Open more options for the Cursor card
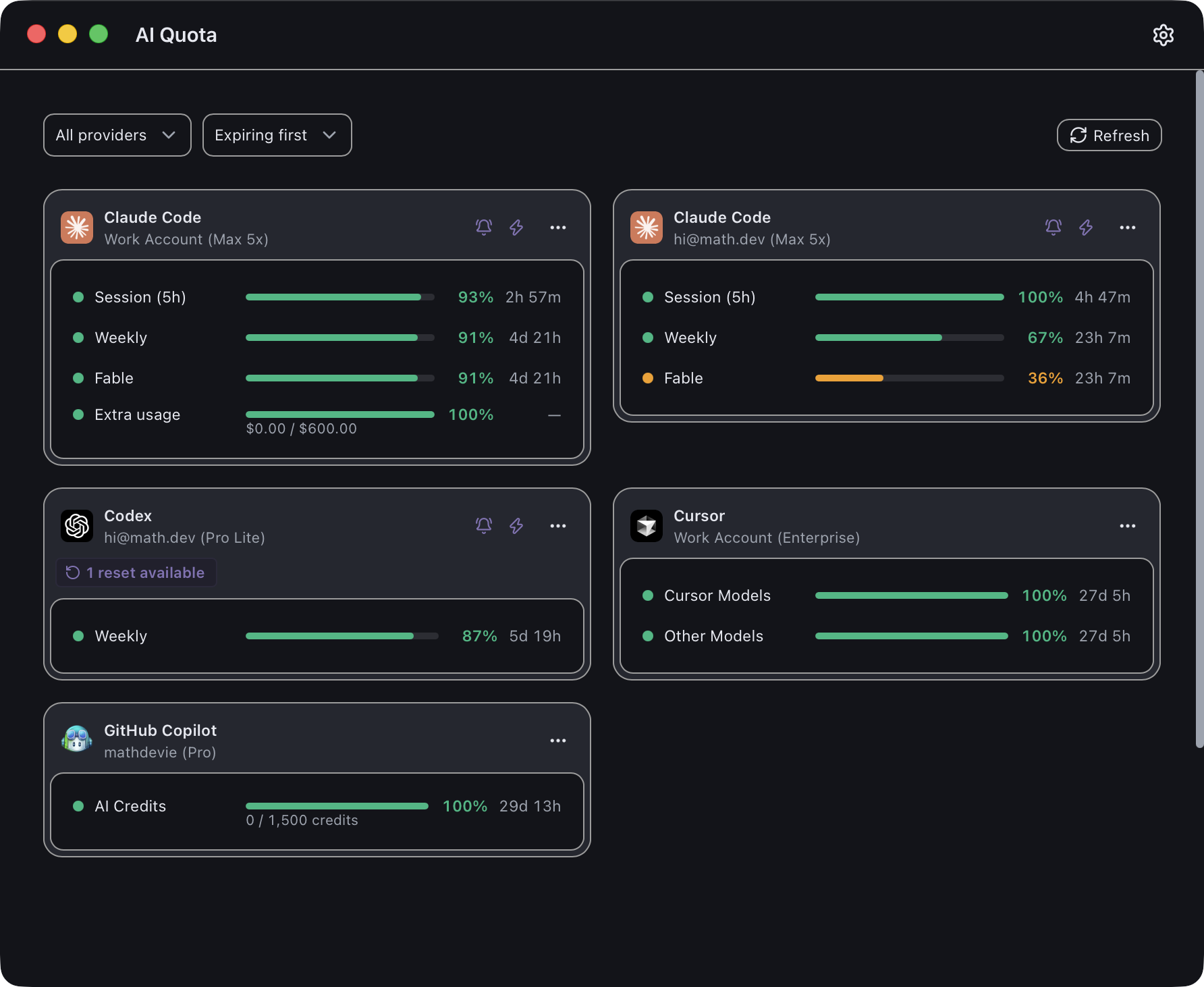The image size is (1204, 987). coord(1128,526)
